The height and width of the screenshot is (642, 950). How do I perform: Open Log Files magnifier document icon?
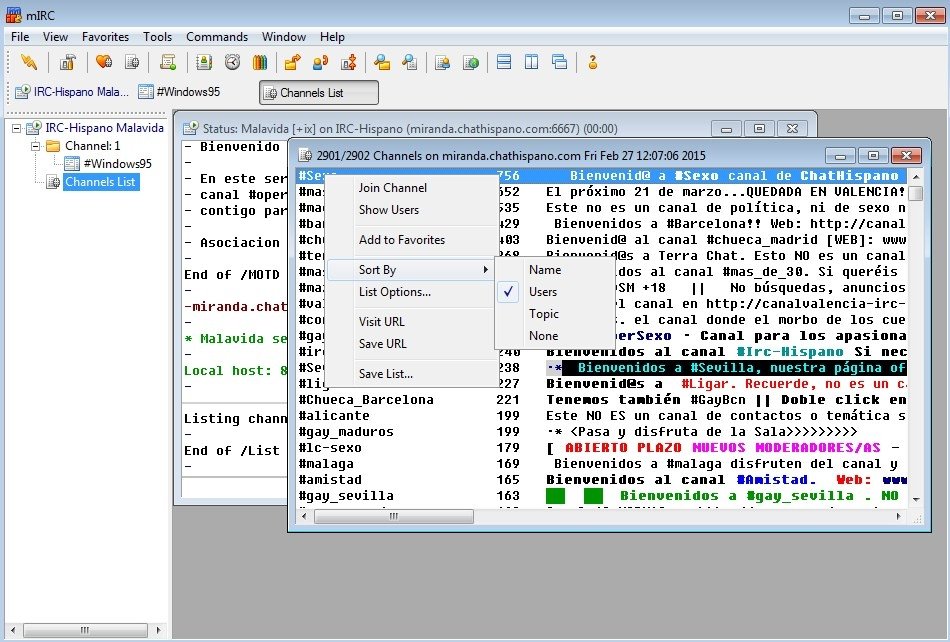point(410,62)
